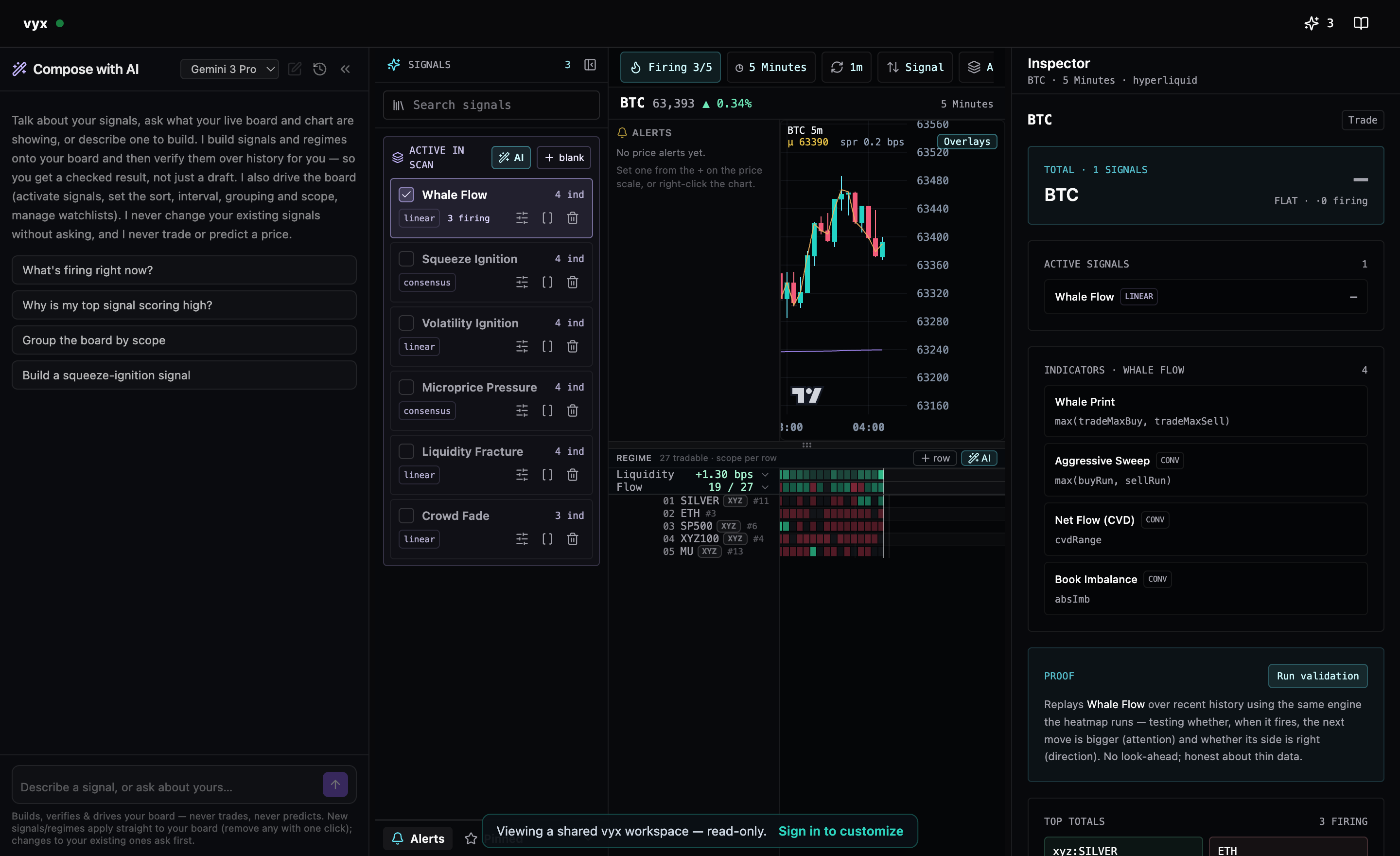Open the 1m refresh dropdown

click(x=846, y=67)
